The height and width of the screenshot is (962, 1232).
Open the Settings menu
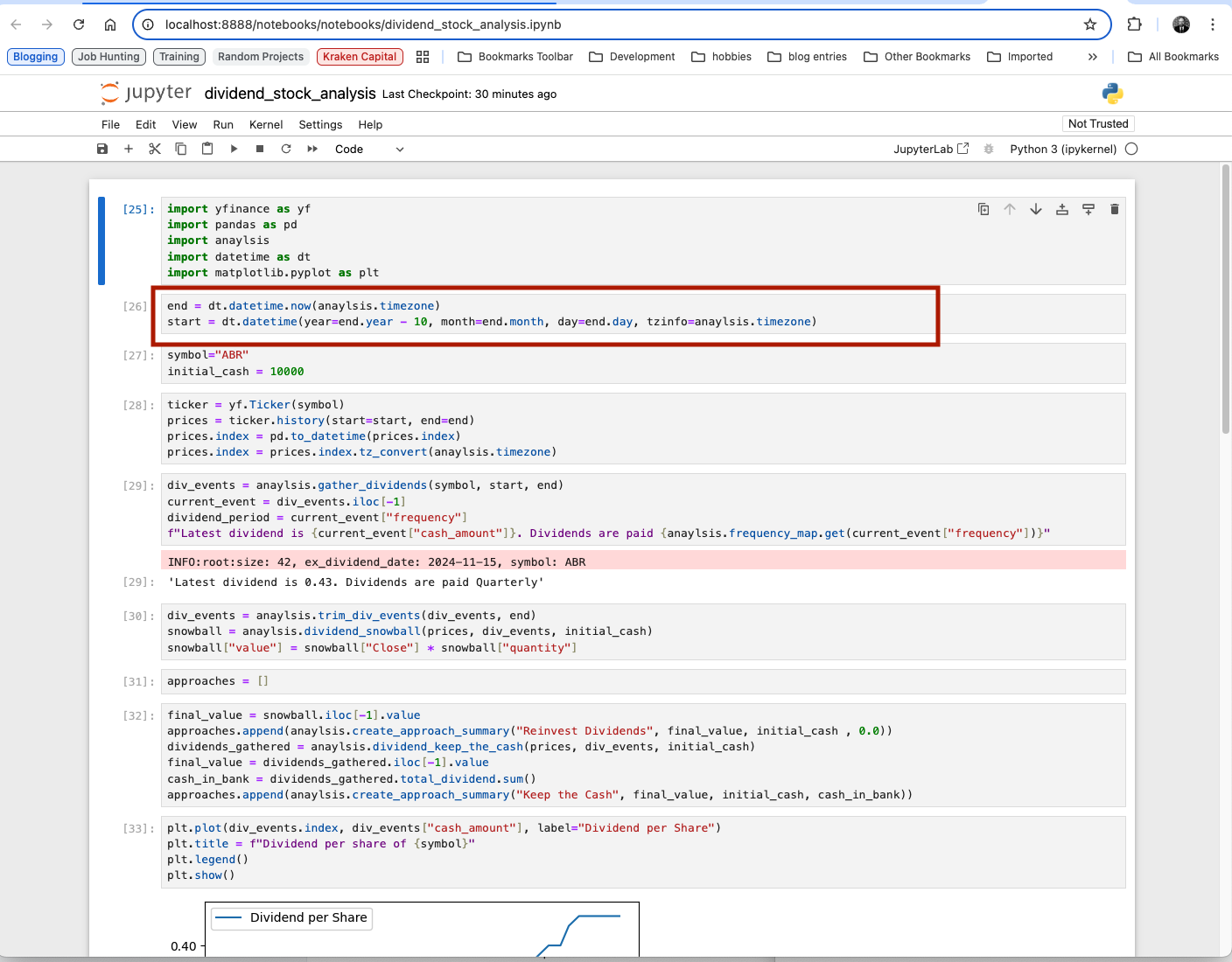pos(320,124)
